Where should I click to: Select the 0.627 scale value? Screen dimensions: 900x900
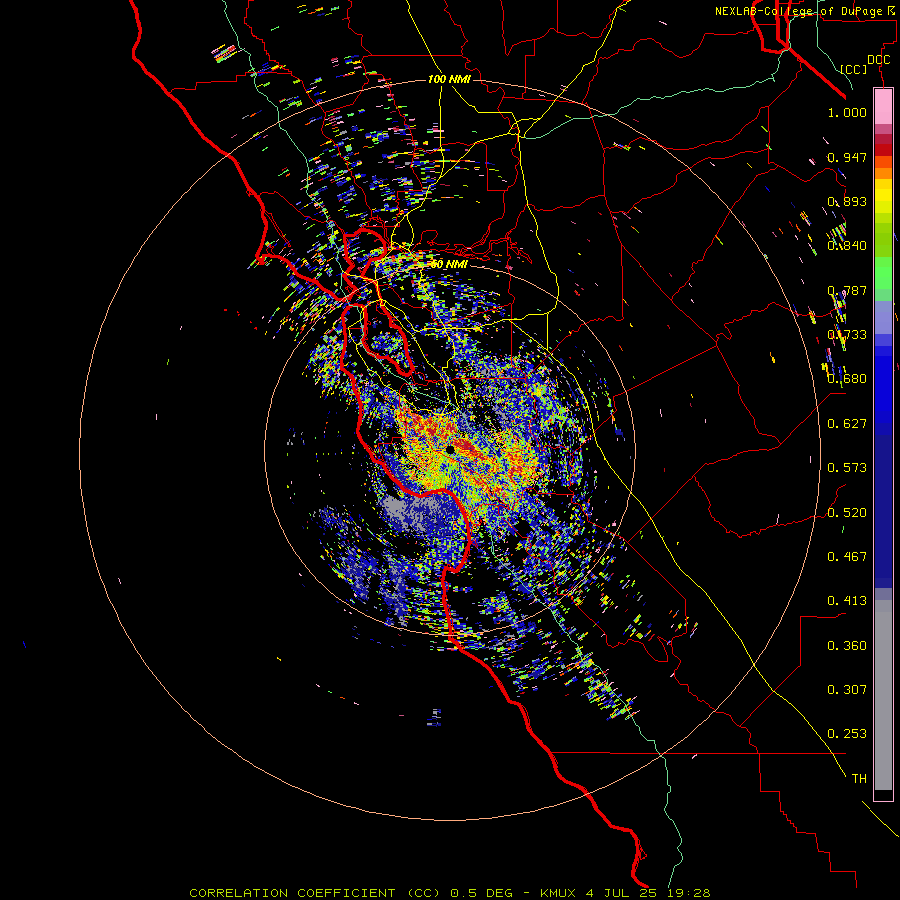[x=847, y=424]
